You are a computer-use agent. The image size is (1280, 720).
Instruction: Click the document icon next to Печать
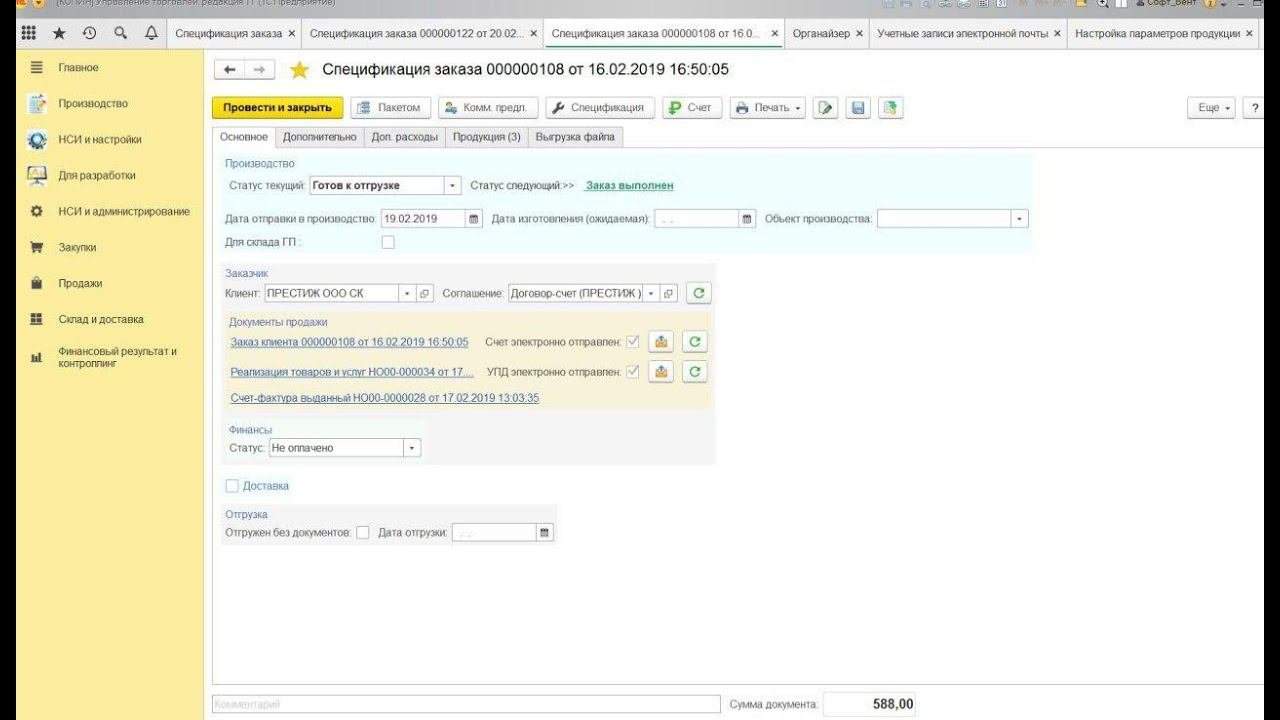click(x=824, y=108)
